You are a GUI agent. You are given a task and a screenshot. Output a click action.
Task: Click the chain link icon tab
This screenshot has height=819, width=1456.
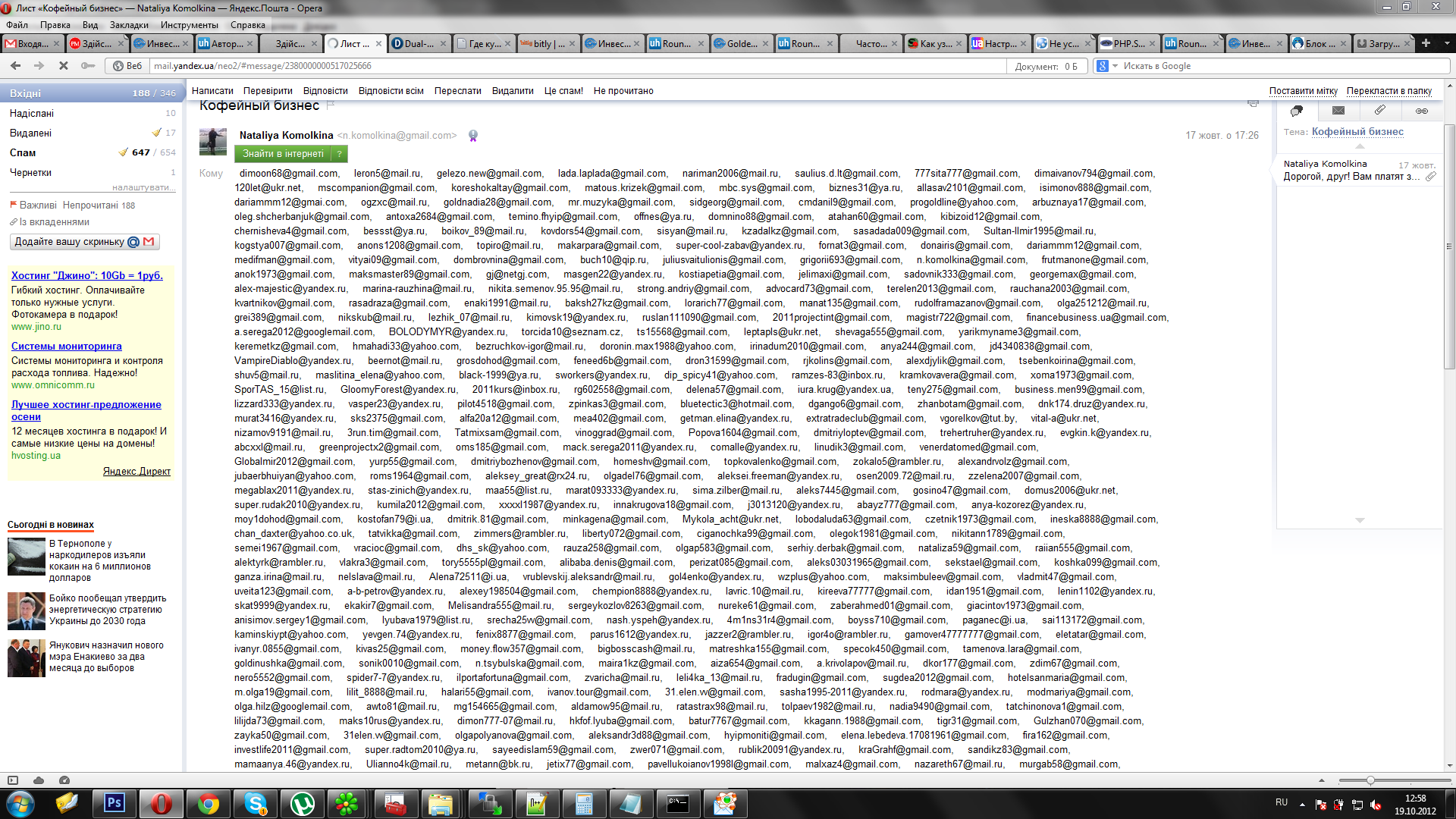1421,111
